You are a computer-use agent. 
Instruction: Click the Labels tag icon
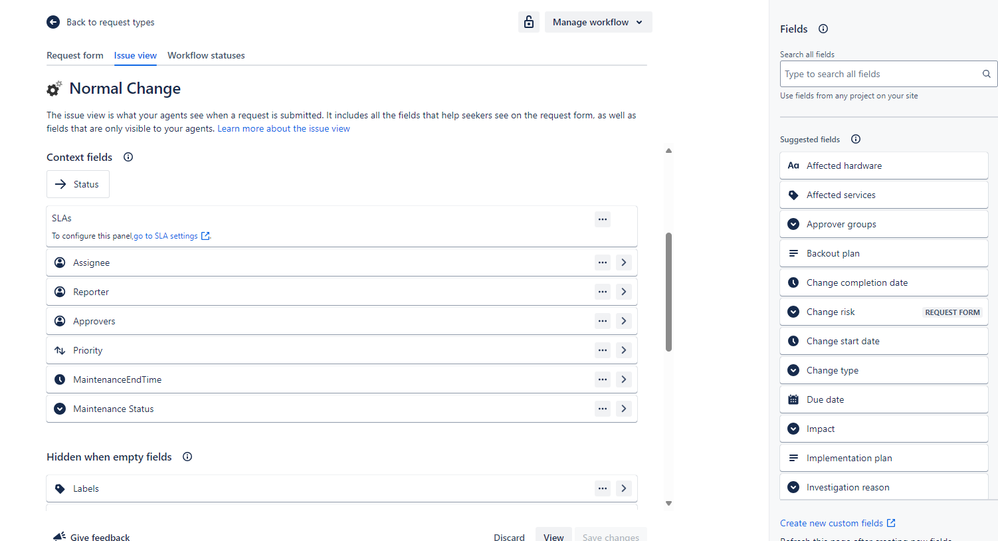tap(60, 489)
